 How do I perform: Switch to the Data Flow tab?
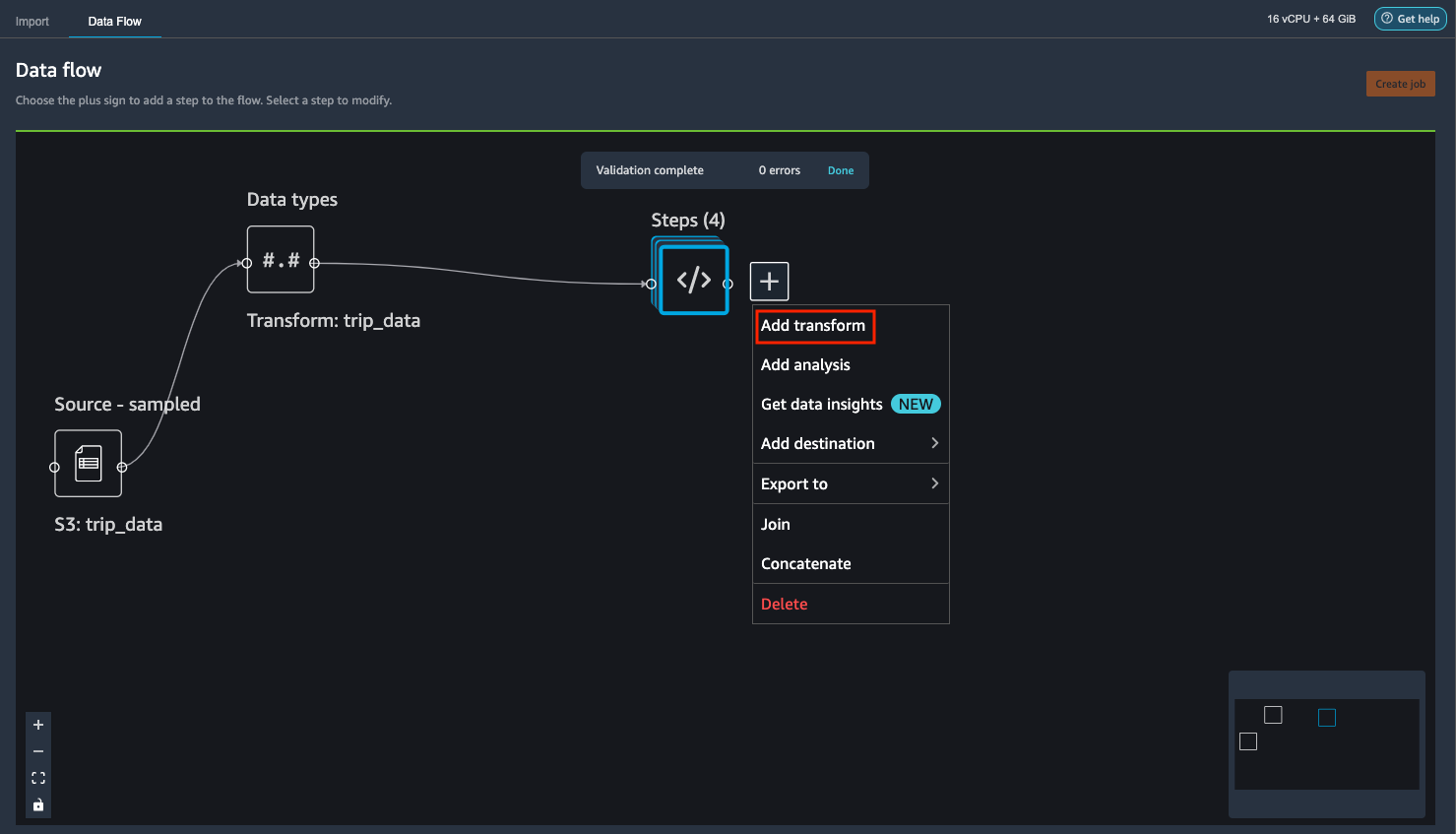point(114,21)
